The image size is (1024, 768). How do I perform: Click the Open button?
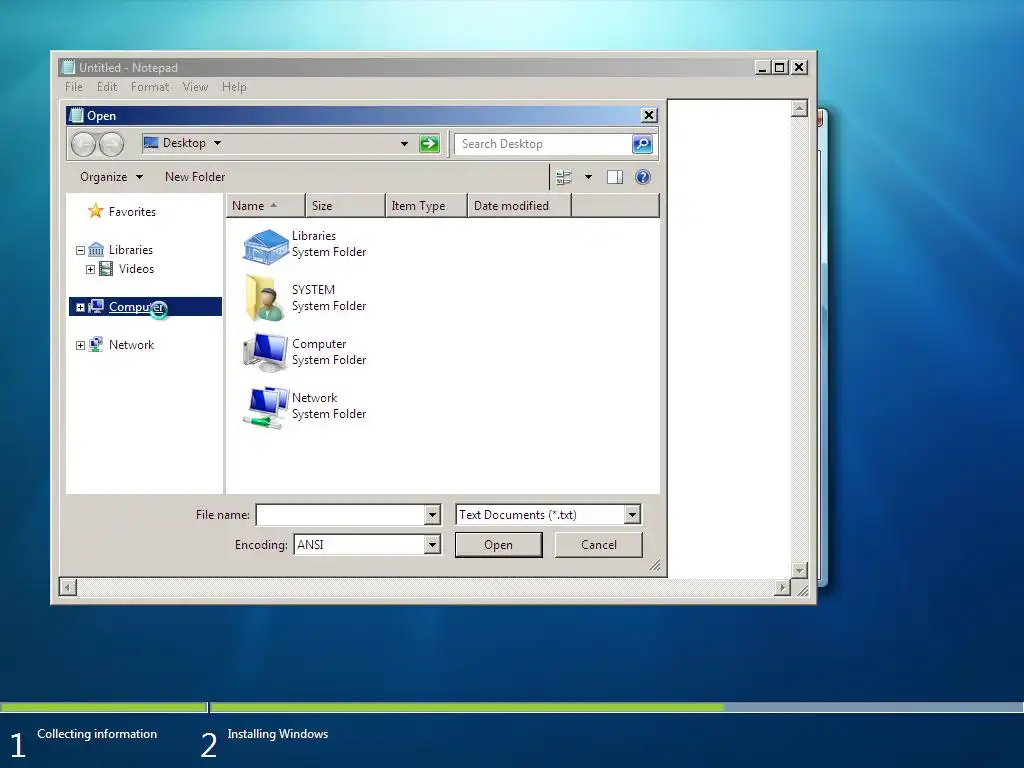click(x=498, y=545)
